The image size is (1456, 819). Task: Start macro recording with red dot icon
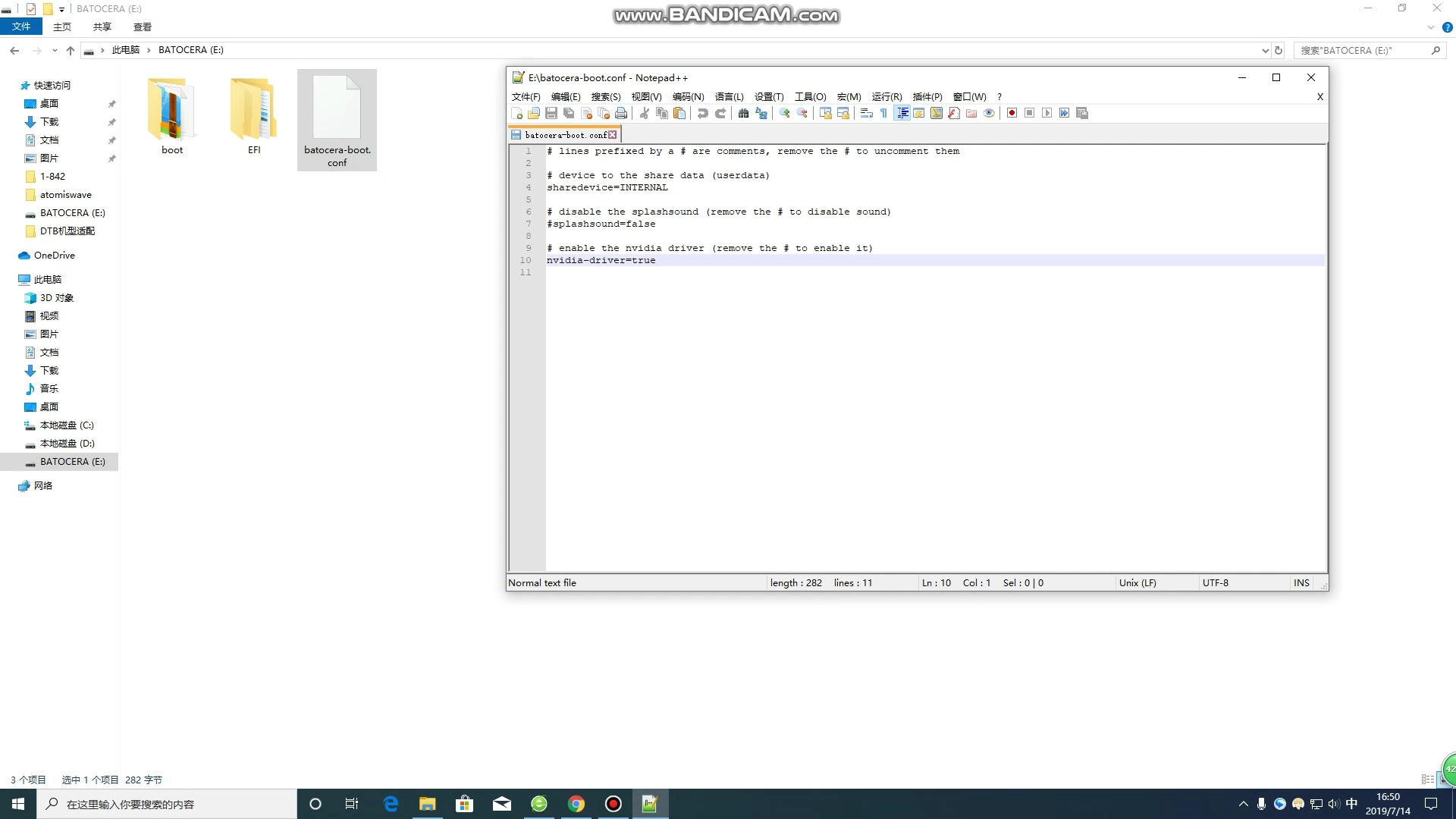pyautogui.click(x=1012, y=113)
